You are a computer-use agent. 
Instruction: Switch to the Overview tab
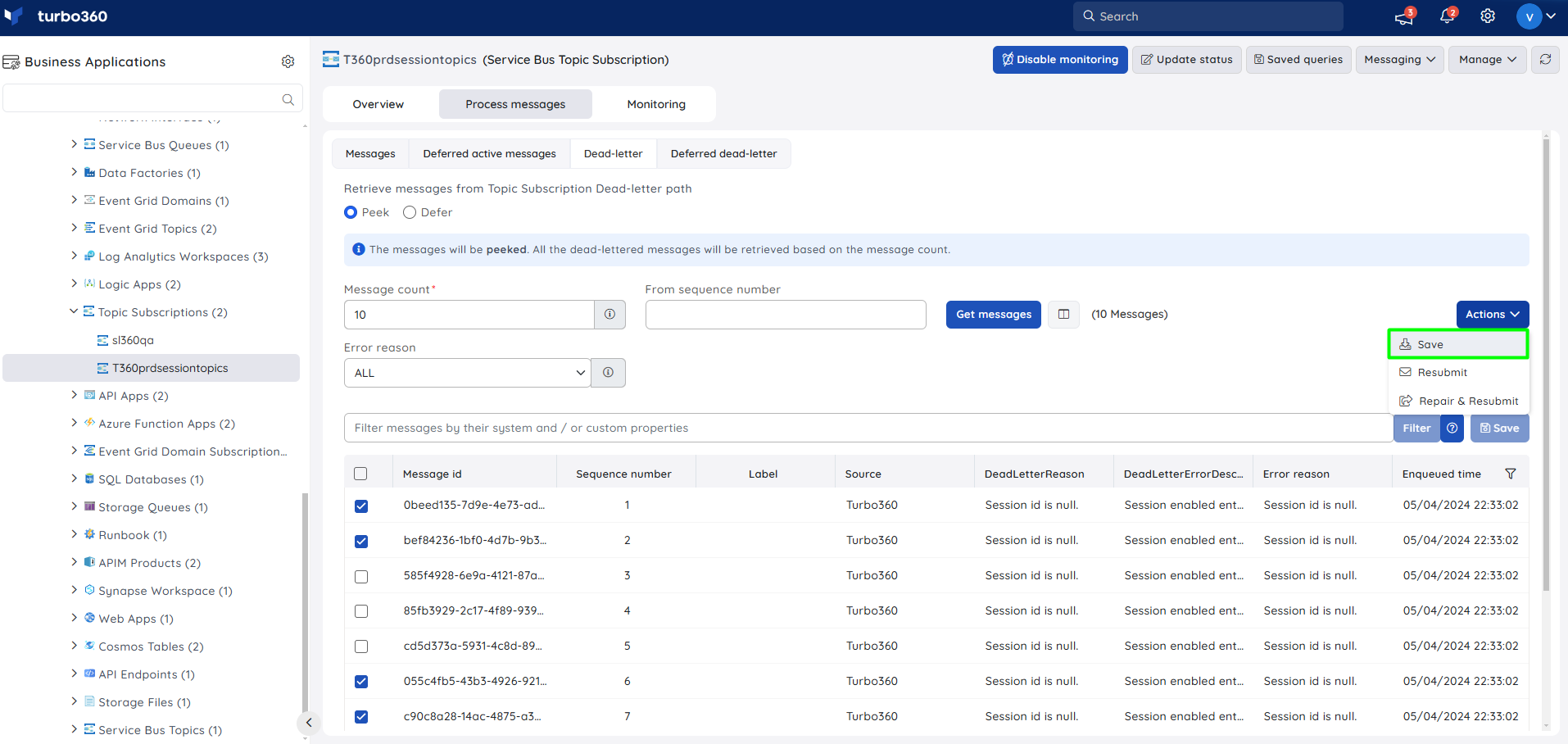[378, 104]
